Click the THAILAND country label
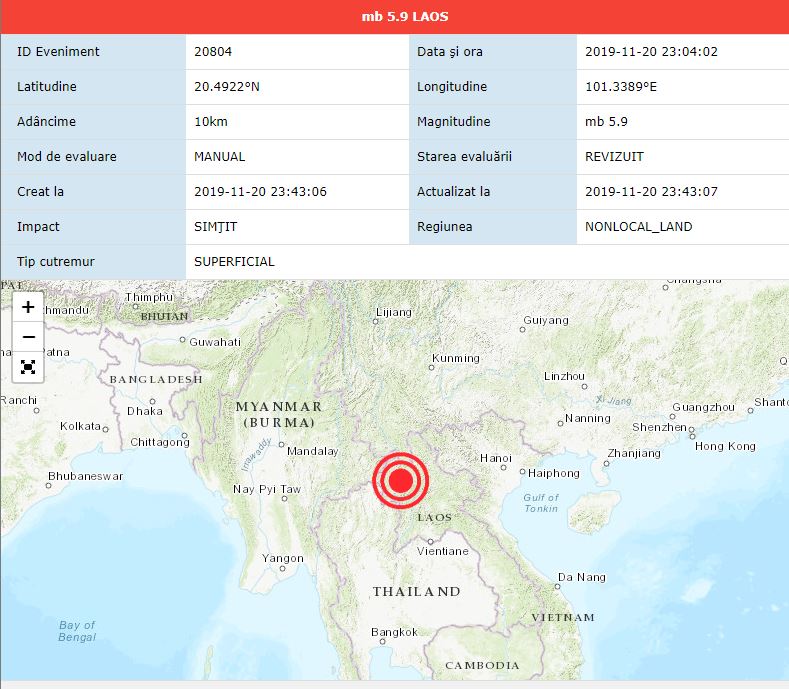The image size is (789, 689). [x=417, y=592]
